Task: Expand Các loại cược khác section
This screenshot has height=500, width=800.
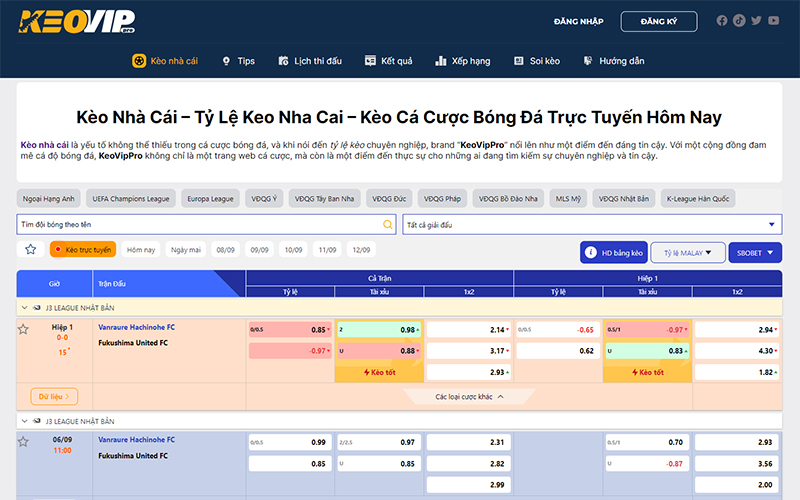Action: click(x=469, y=397)
